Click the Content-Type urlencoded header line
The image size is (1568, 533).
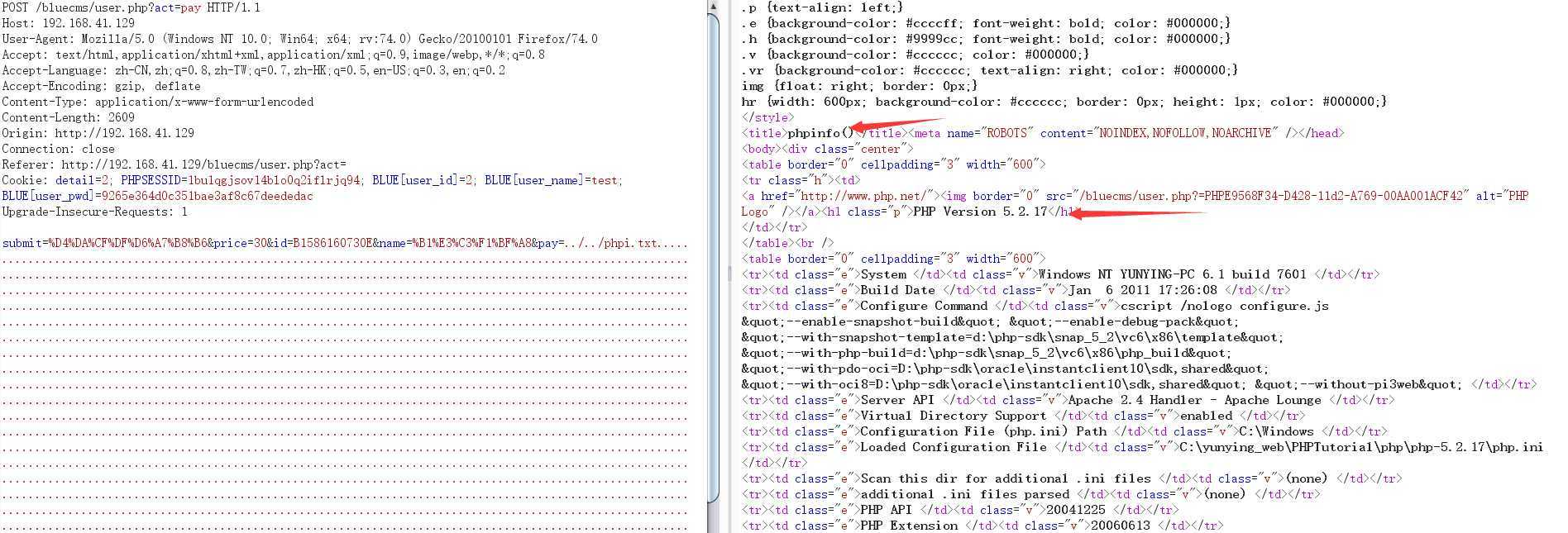[x=158, y=102]
